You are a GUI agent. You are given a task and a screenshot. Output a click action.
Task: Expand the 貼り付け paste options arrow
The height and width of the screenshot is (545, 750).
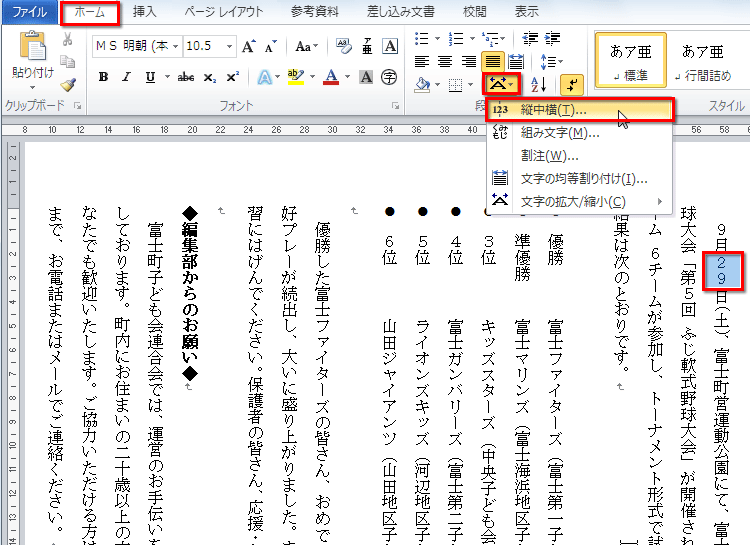pyautogui.click(x=33, y=88)
